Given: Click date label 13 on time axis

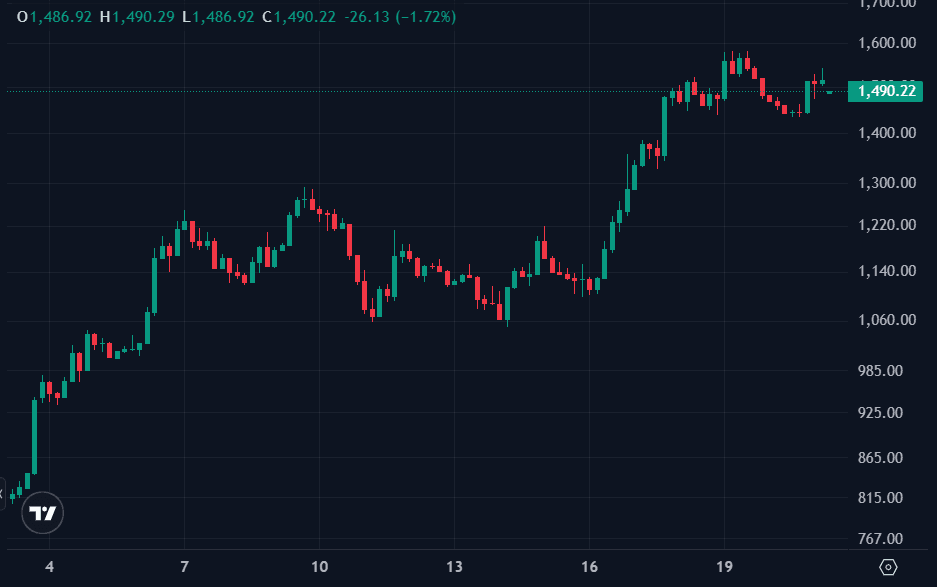Looking at the screenshot, I should (x=454, y=567).
